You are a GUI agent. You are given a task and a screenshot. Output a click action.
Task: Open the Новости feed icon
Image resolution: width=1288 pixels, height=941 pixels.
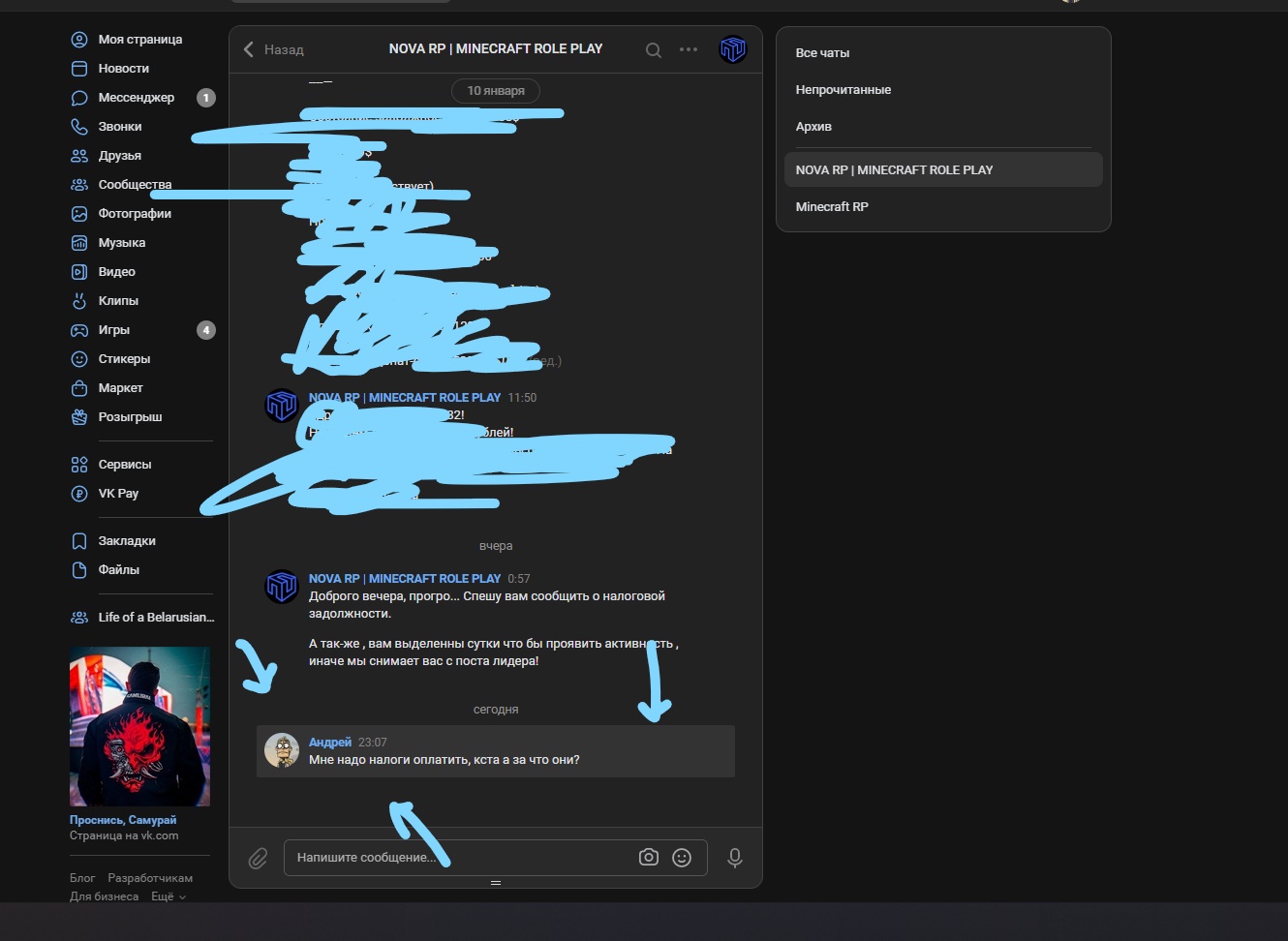coord(79,69)
